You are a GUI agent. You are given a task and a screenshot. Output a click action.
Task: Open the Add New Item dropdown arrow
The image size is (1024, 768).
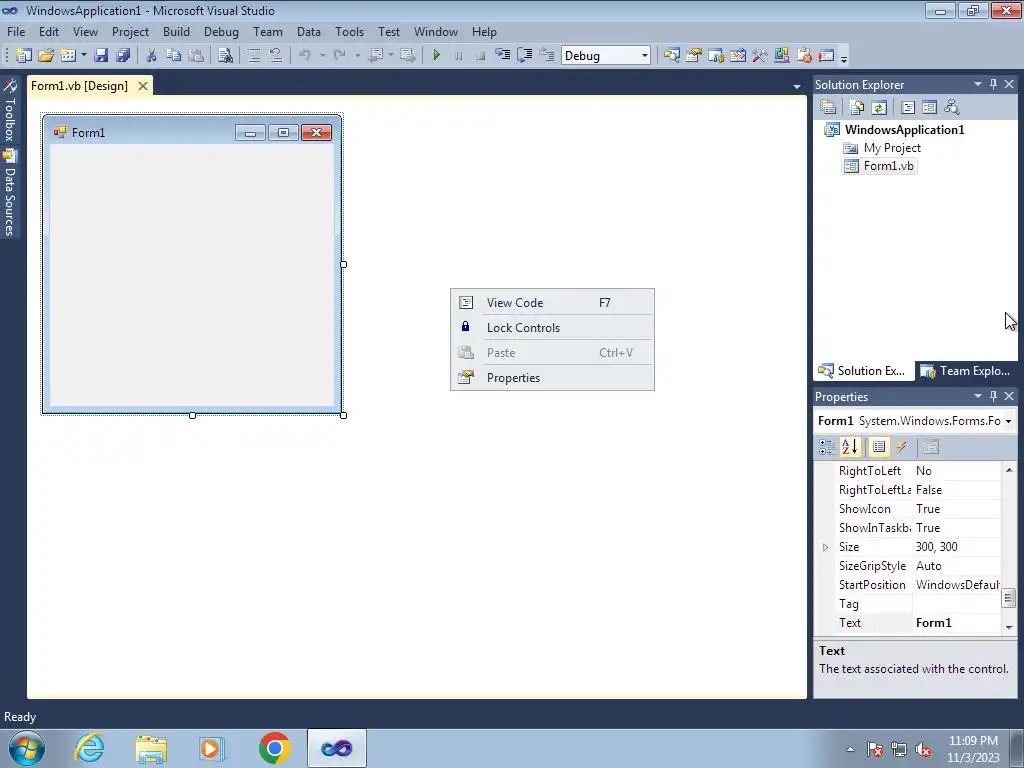(x=84, y=56)
